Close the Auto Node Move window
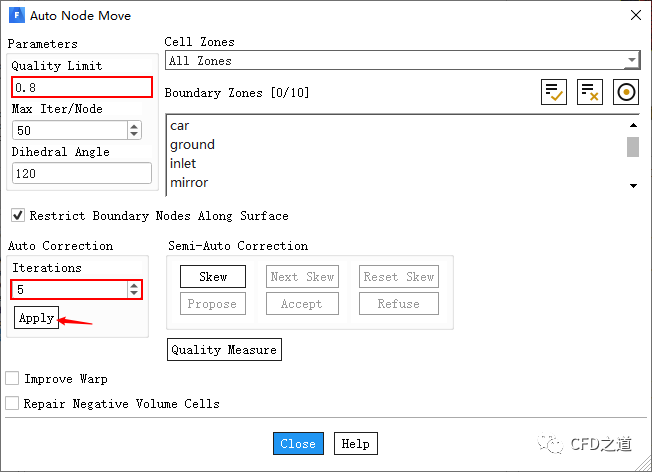Viewport: 652px width, 472px height. 635,16
